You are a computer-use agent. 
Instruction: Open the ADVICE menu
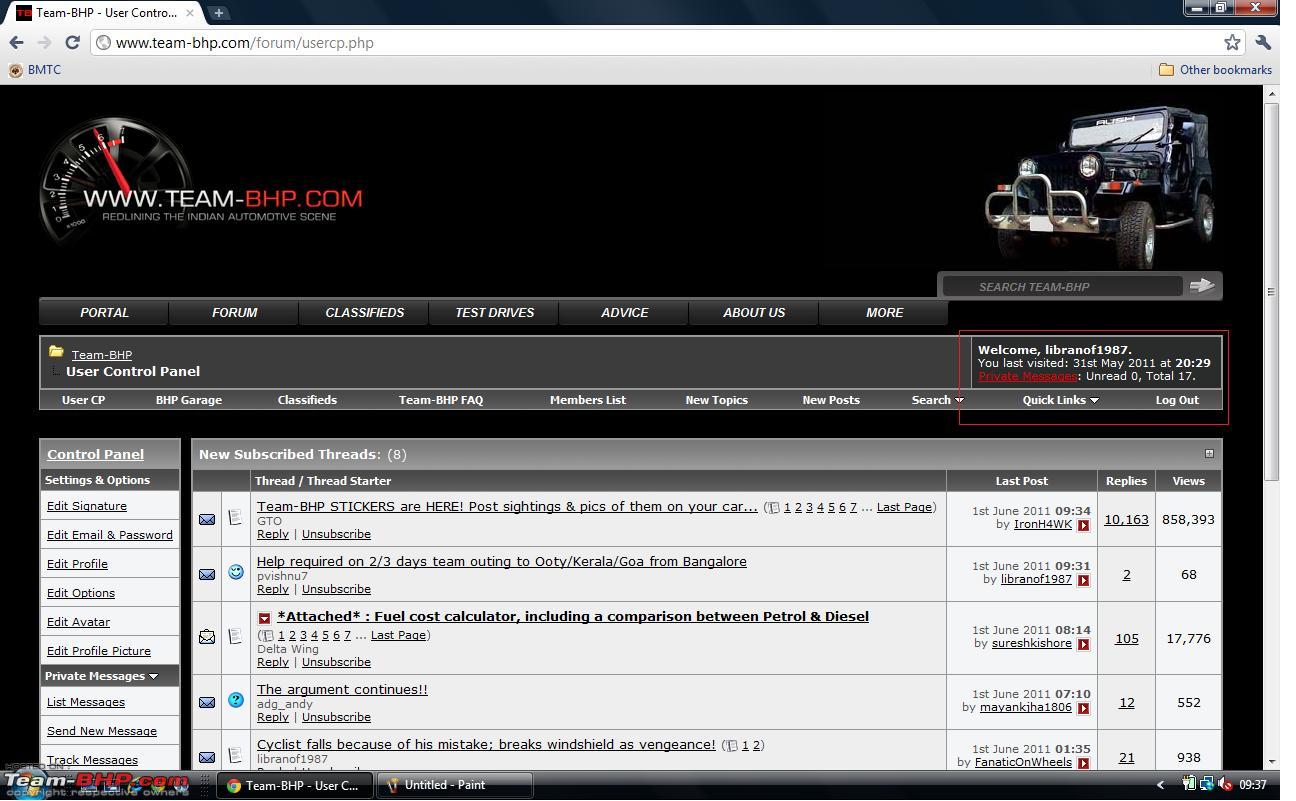624,312
